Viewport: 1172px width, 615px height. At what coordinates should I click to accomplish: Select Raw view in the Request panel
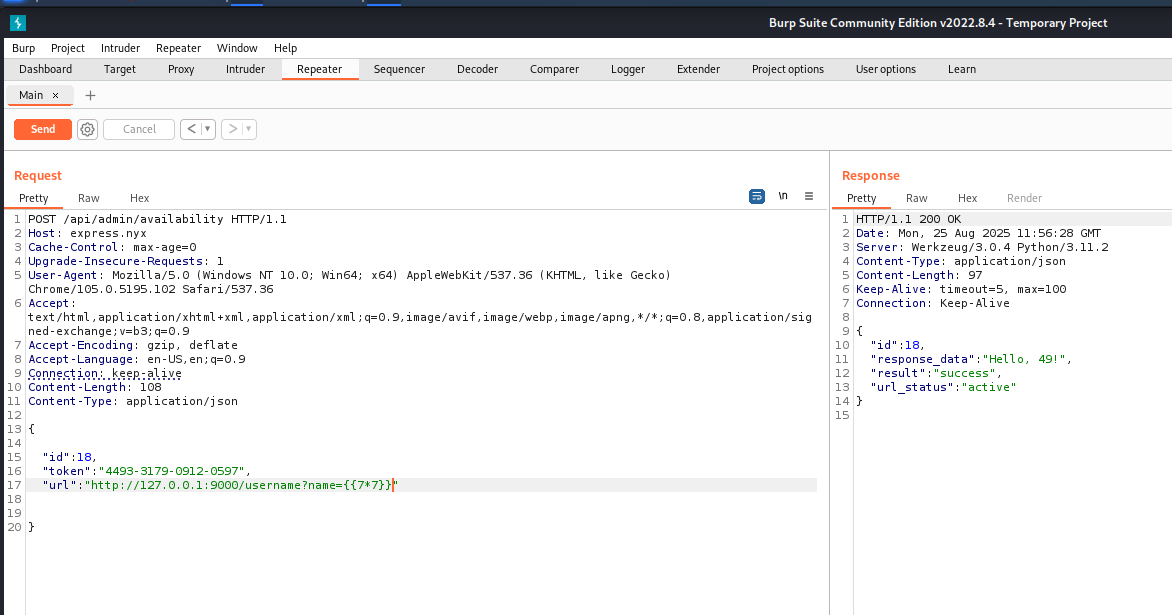pyautogui.click(x=89, y=198)
